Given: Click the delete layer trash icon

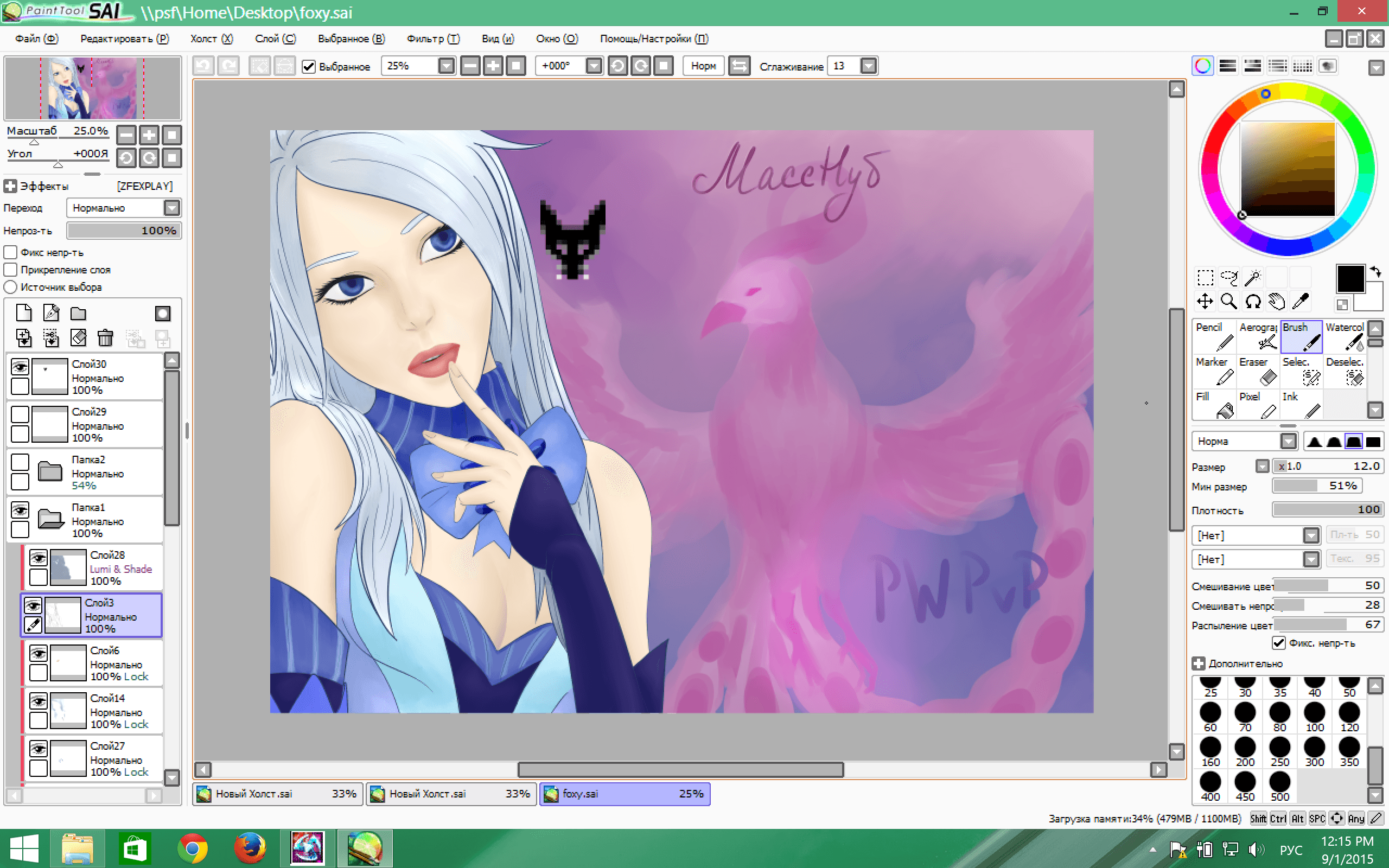Looking at the screenshot, I should click(x=105, y=338).
